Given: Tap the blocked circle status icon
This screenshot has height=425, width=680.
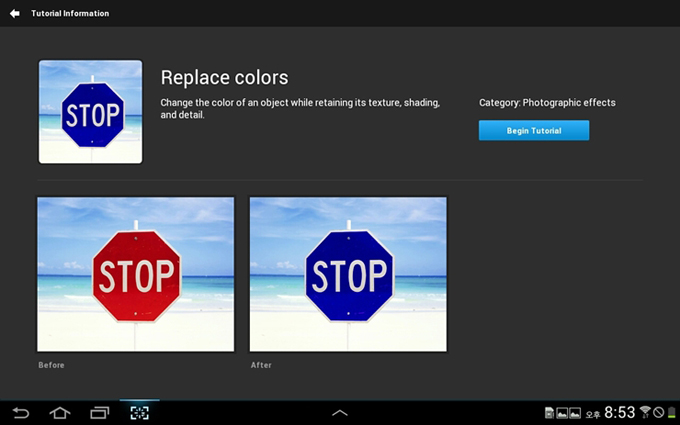Looking at the screenshot, I should tap(659, 412).
